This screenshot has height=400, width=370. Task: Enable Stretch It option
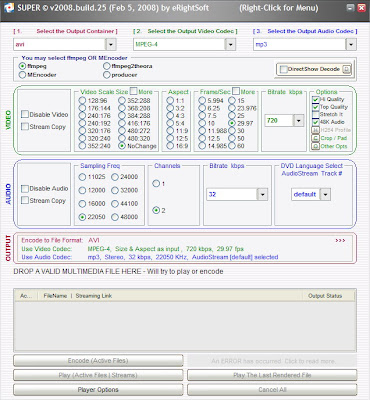click(x=315, y=115)
